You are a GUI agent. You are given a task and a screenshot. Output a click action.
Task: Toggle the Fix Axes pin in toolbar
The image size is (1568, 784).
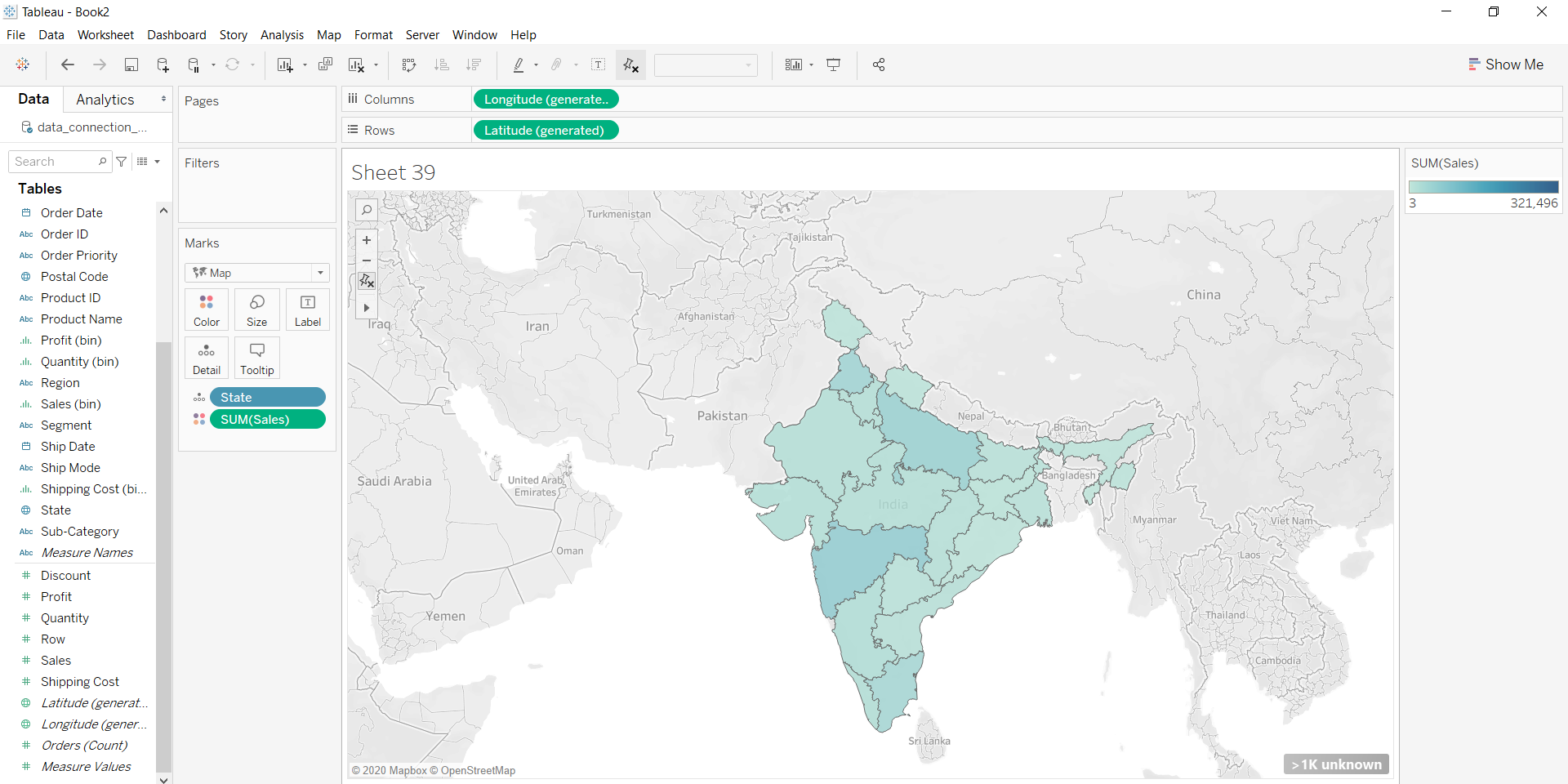[x=630, y=65]
